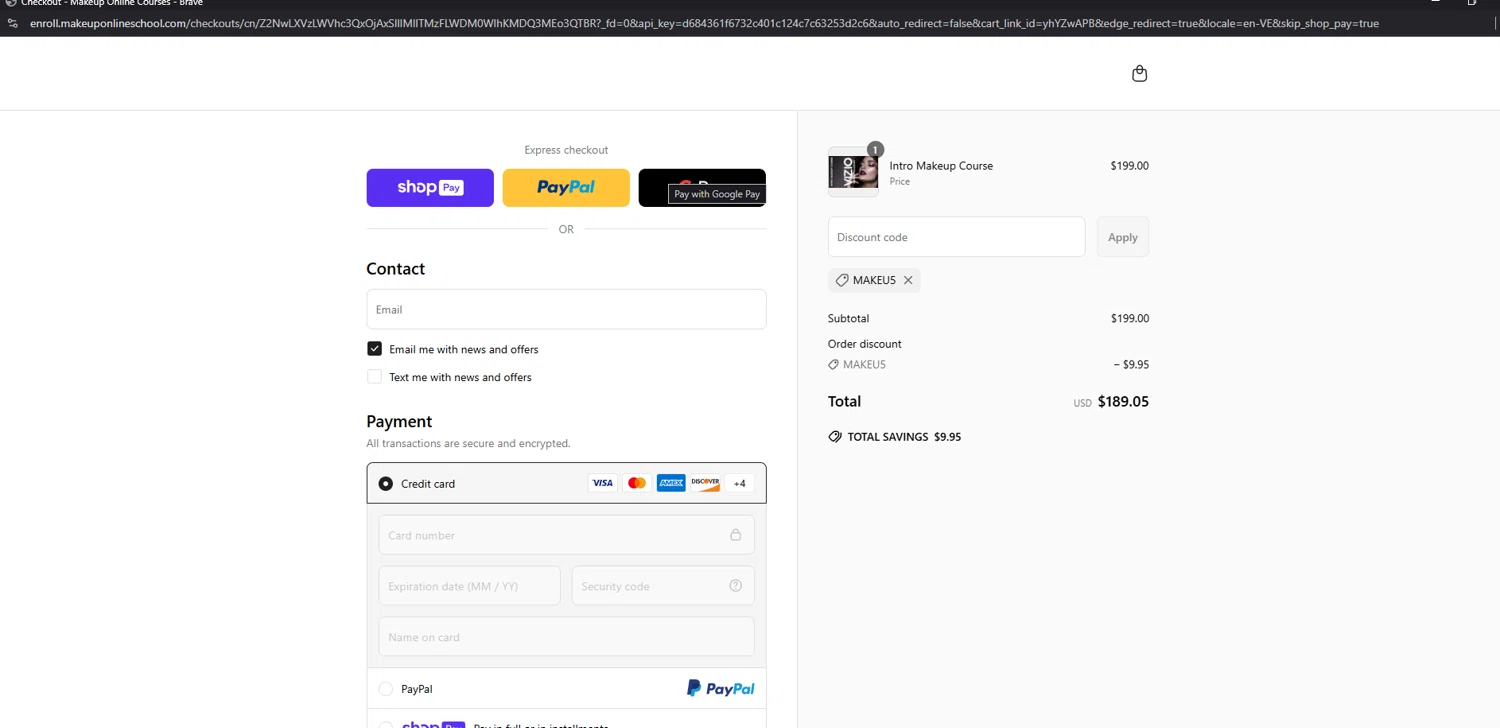Open the Intro Makeup Course thumbnail
Viewport: 1500px width, 728px height.
(853, 172)
